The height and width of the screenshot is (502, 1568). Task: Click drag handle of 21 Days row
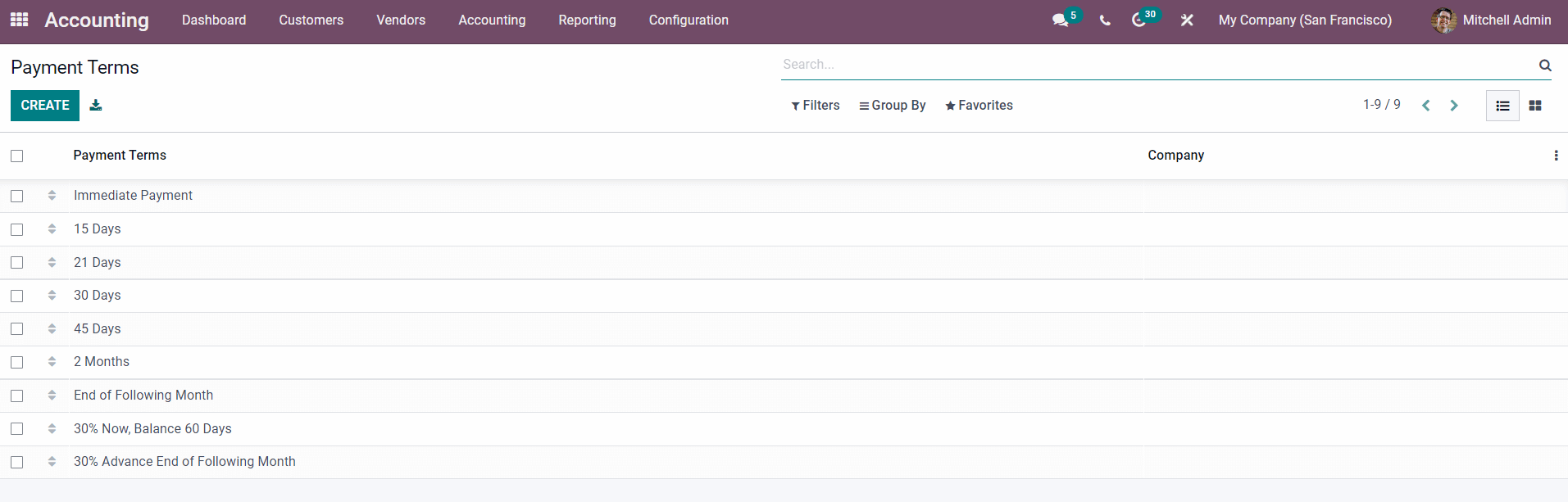pyautogui.click(x=52, y=262)
